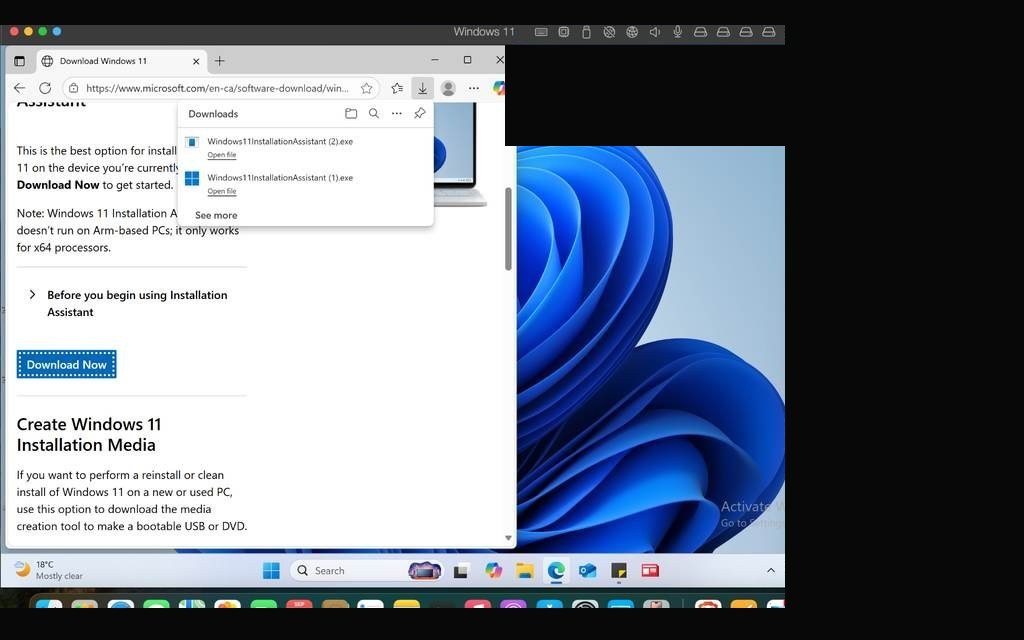Open Edge Settings and more menu
This screenshot has height=640, width=1024.
click(474, 88)
